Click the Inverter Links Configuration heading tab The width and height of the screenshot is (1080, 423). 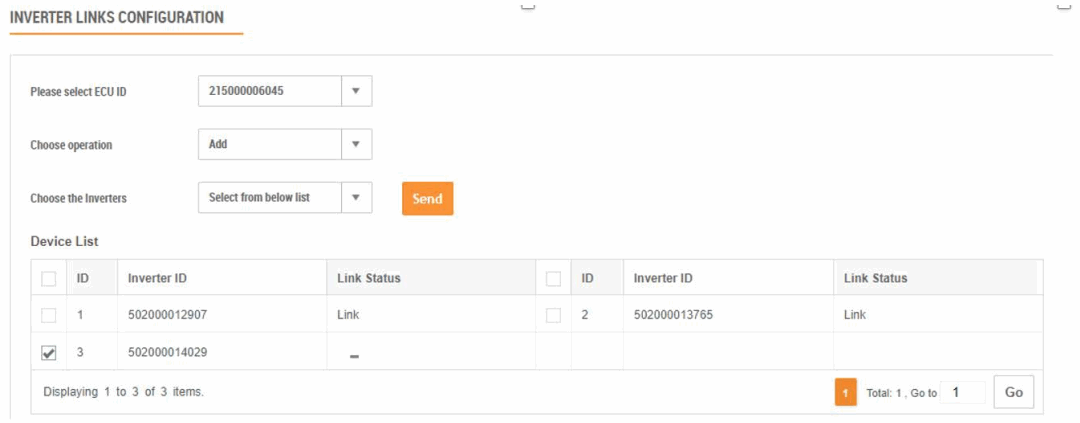pyautogui.click(x=117, y=18)
